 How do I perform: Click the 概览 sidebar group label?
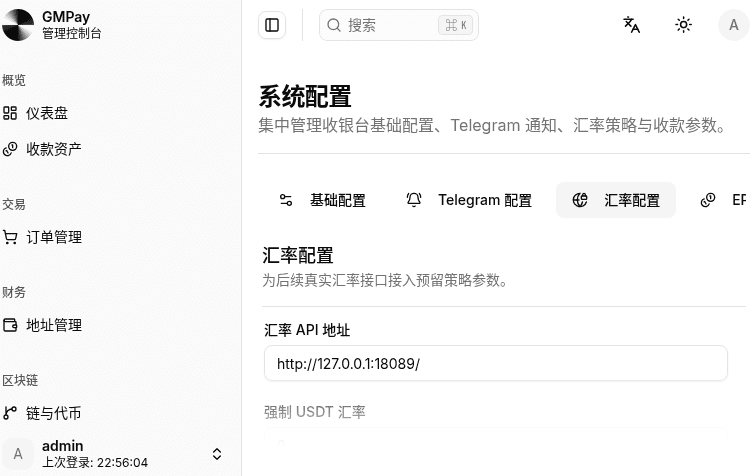(14, 80)
